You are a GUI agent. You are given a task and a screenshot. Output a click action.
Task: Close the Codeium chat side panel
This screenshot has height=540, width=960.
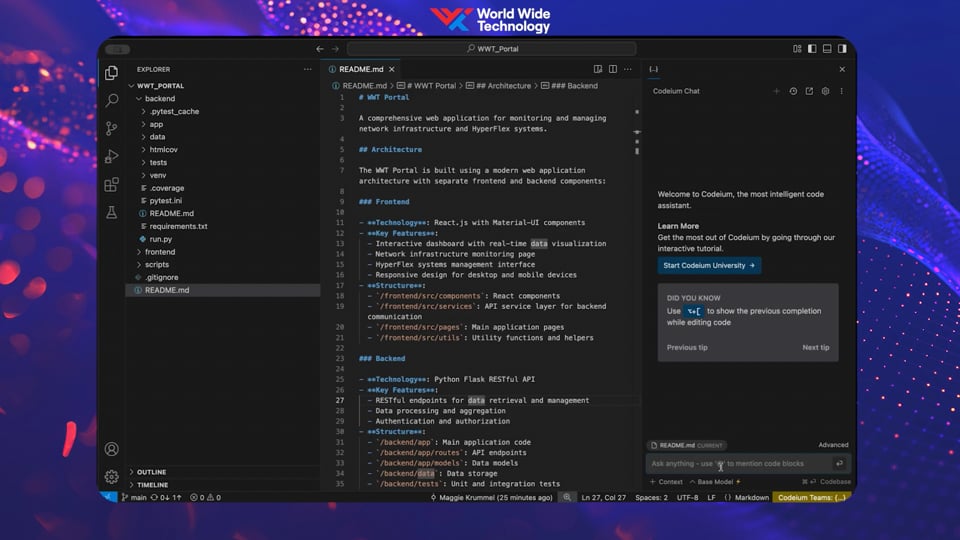click(x=842, y=69)
